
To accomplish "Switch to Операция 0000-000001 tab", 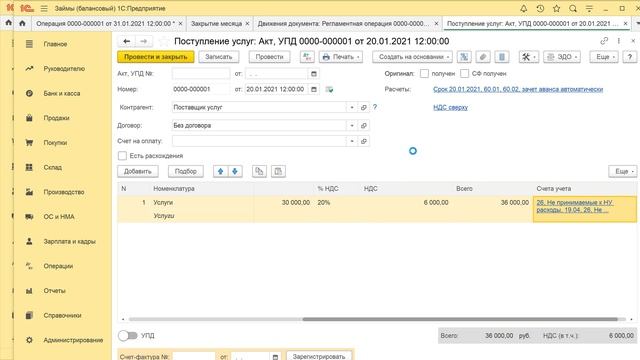I will click(x=105, y=24).
